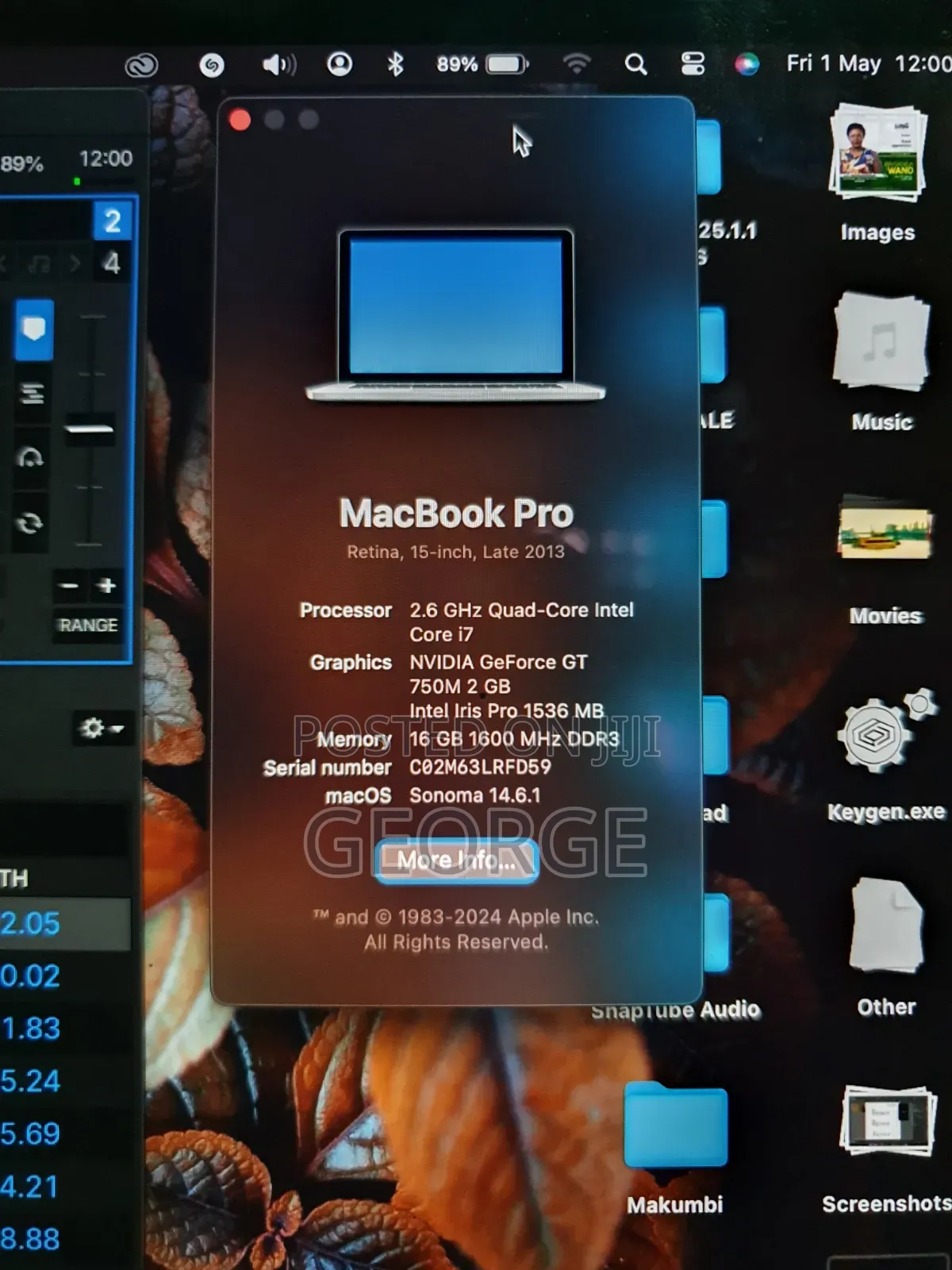The width and height of the screenshot is (952, 1270).
Task: Click the sync loop arrows icon
Action: 30,523
